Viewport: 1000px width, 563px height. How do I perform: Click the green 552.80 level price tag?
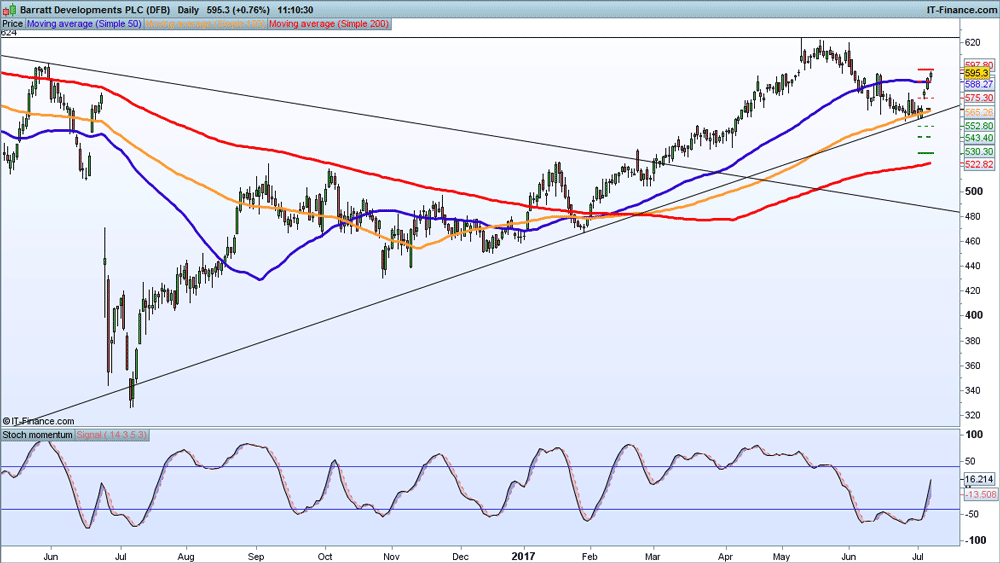[978, 126]
